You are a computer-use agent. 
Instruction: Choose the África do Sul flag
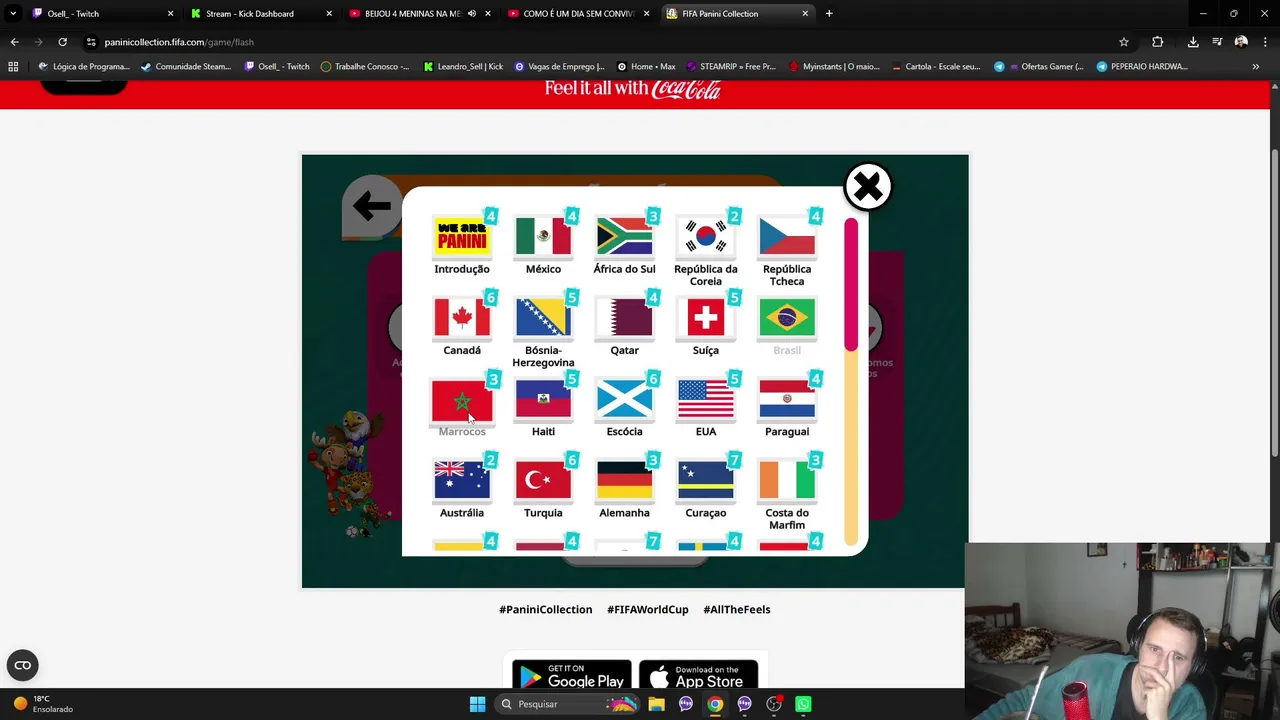point(624,237)
